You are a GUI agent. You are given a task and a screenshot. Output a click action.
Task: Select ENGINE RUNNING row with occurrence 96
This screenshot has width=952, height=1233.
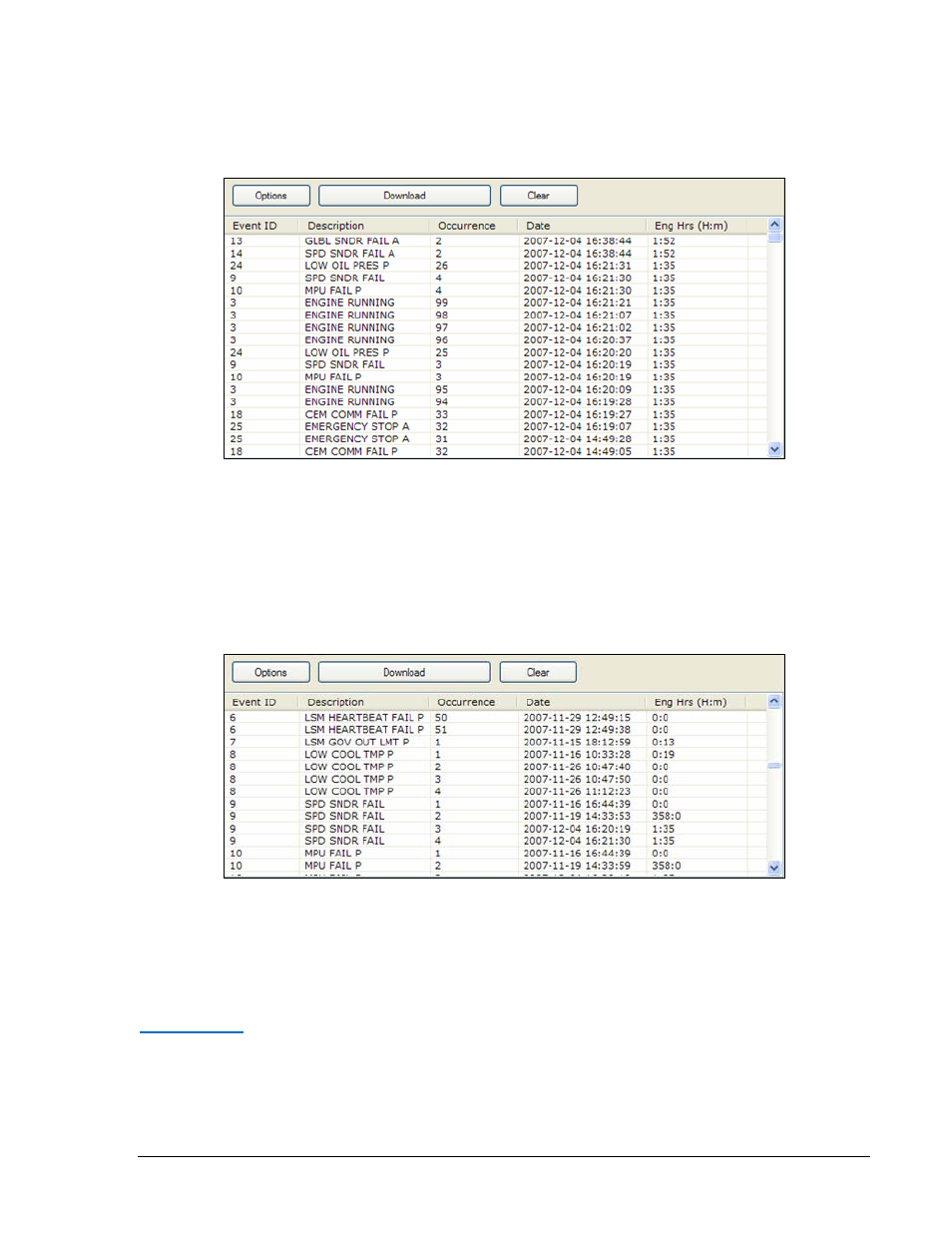pyautogui.click(x=497, y=339)
